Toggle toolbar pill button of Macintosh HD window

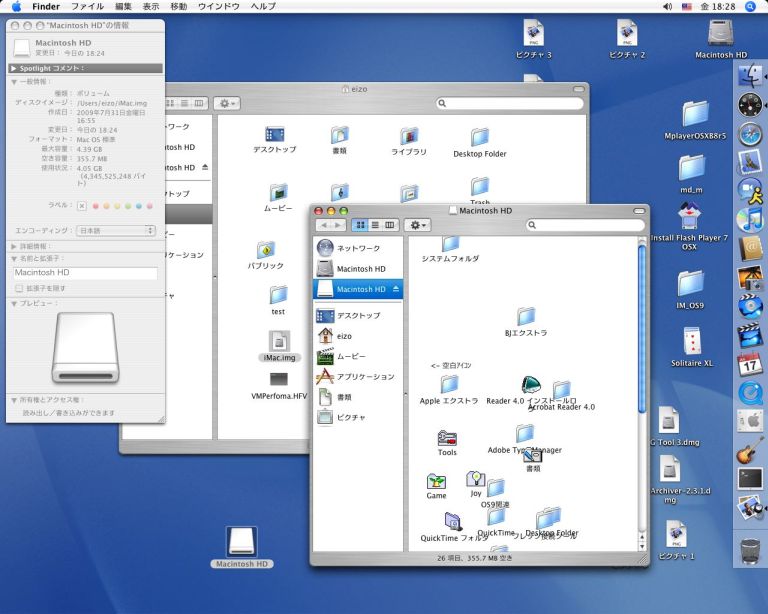pos(639,211)
